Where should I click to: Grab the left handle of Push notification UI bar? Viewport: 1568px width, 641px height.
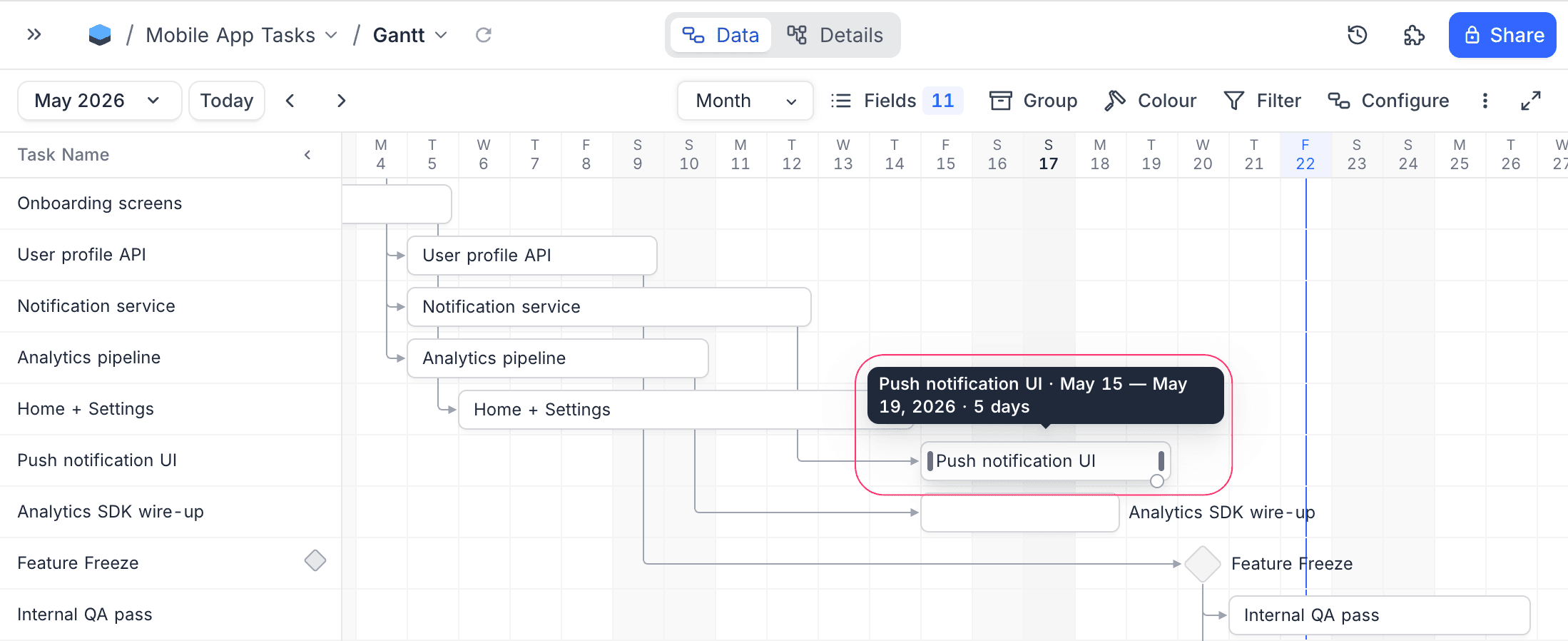(930, 461)
